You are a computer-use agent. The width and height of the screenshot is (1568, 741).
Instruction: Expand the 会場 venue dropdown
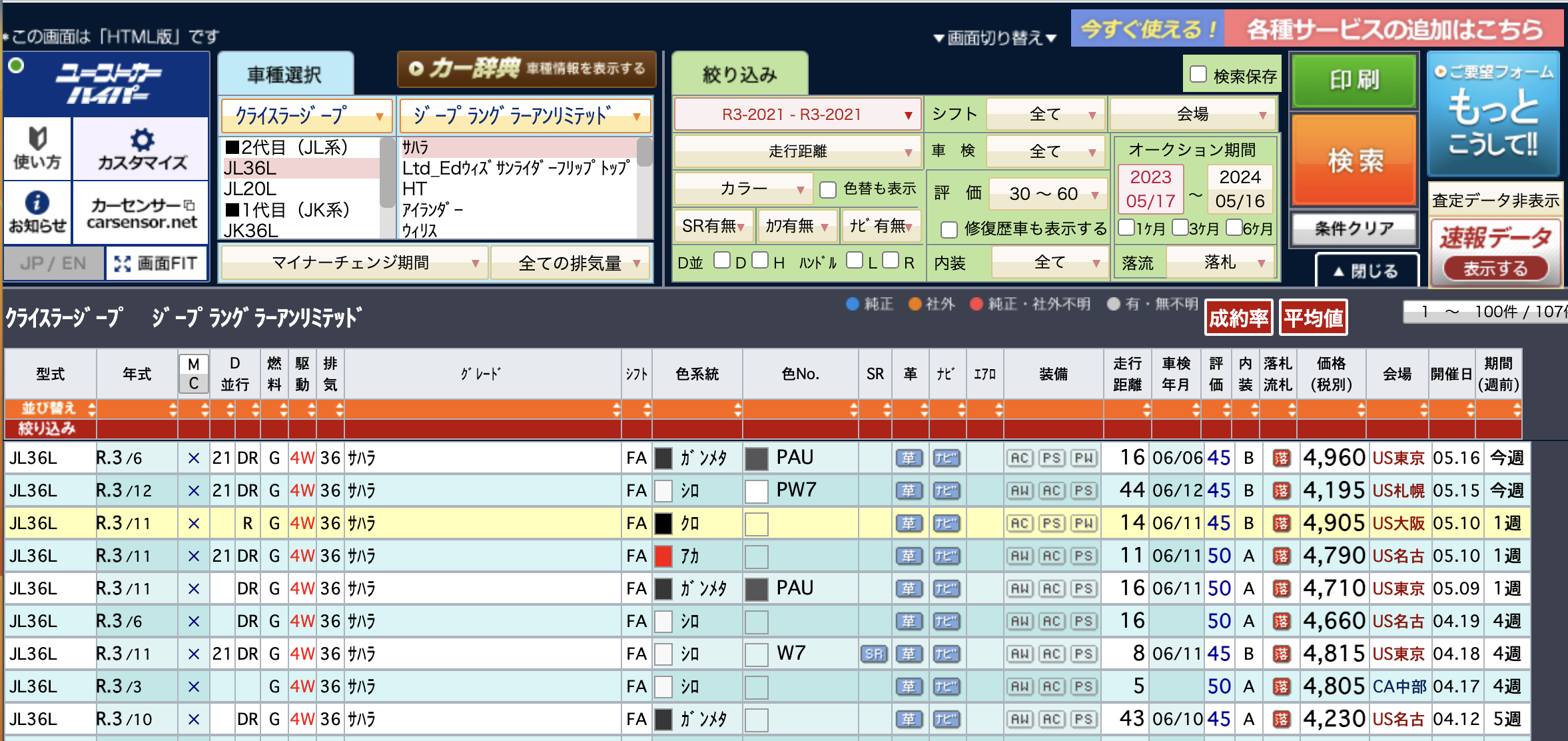tap(1192, 115)
